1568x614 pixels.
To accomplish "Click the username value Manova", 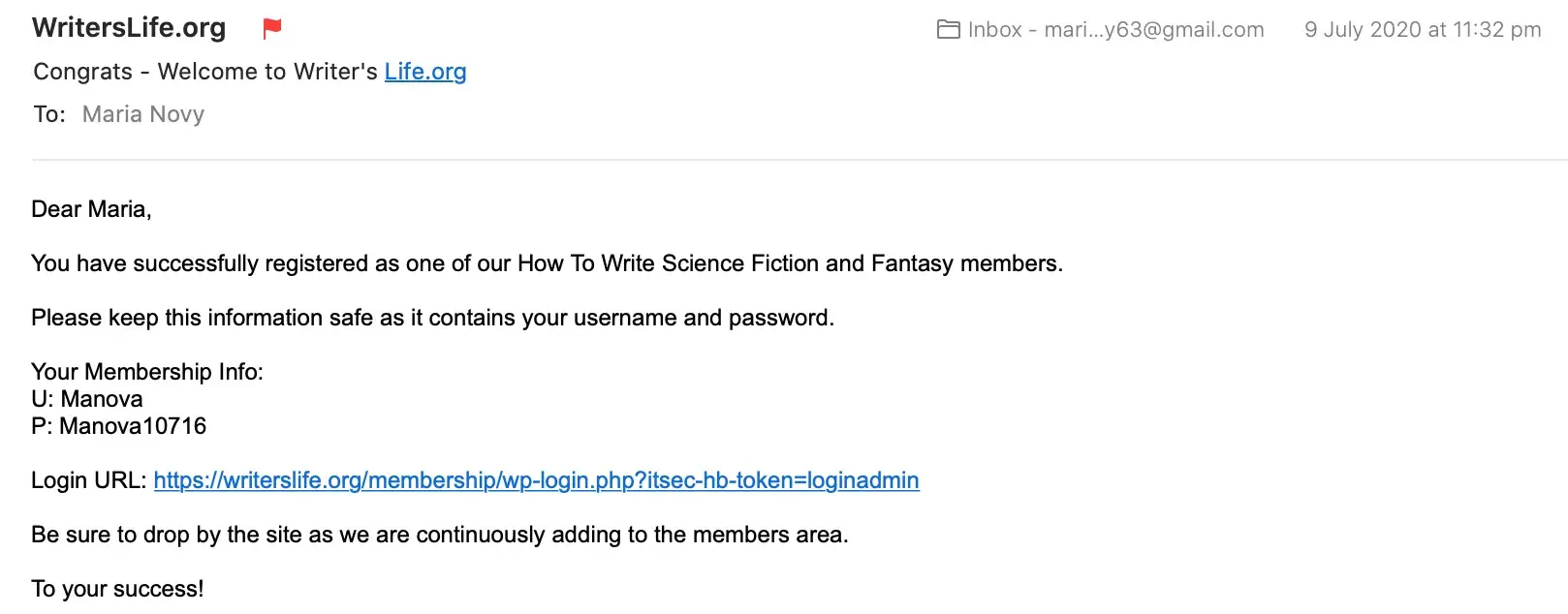I will coord(102,399).
